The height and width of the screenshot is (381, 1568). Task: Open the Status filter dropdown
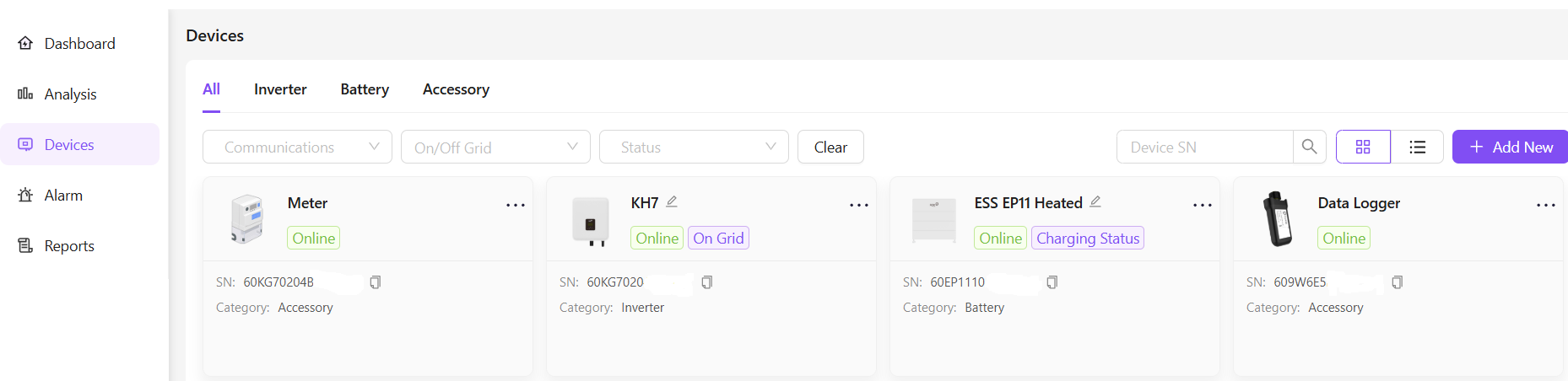point(694,147)
